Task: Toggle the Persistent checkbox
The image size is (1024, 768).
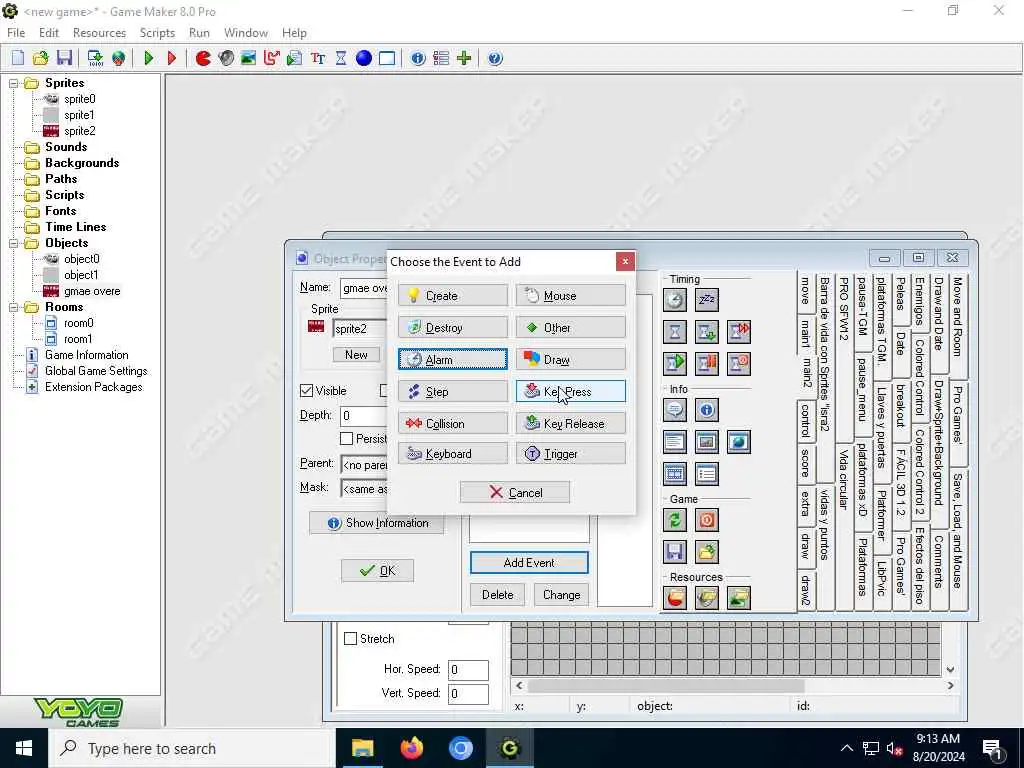Action: pyautogui.click(x=347, y=438)
